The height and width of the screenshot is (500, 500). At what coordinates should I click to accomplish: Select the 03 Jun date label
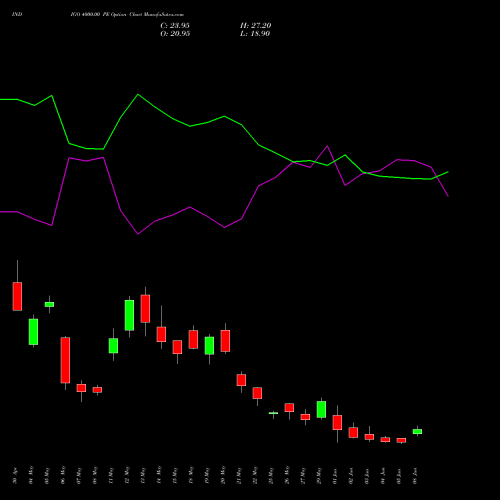[x=367, y=476]
